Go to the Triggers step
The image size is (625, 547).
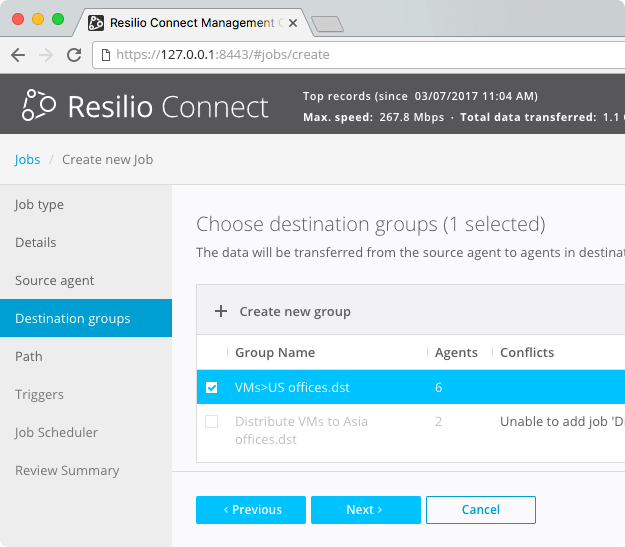point(86,394)
